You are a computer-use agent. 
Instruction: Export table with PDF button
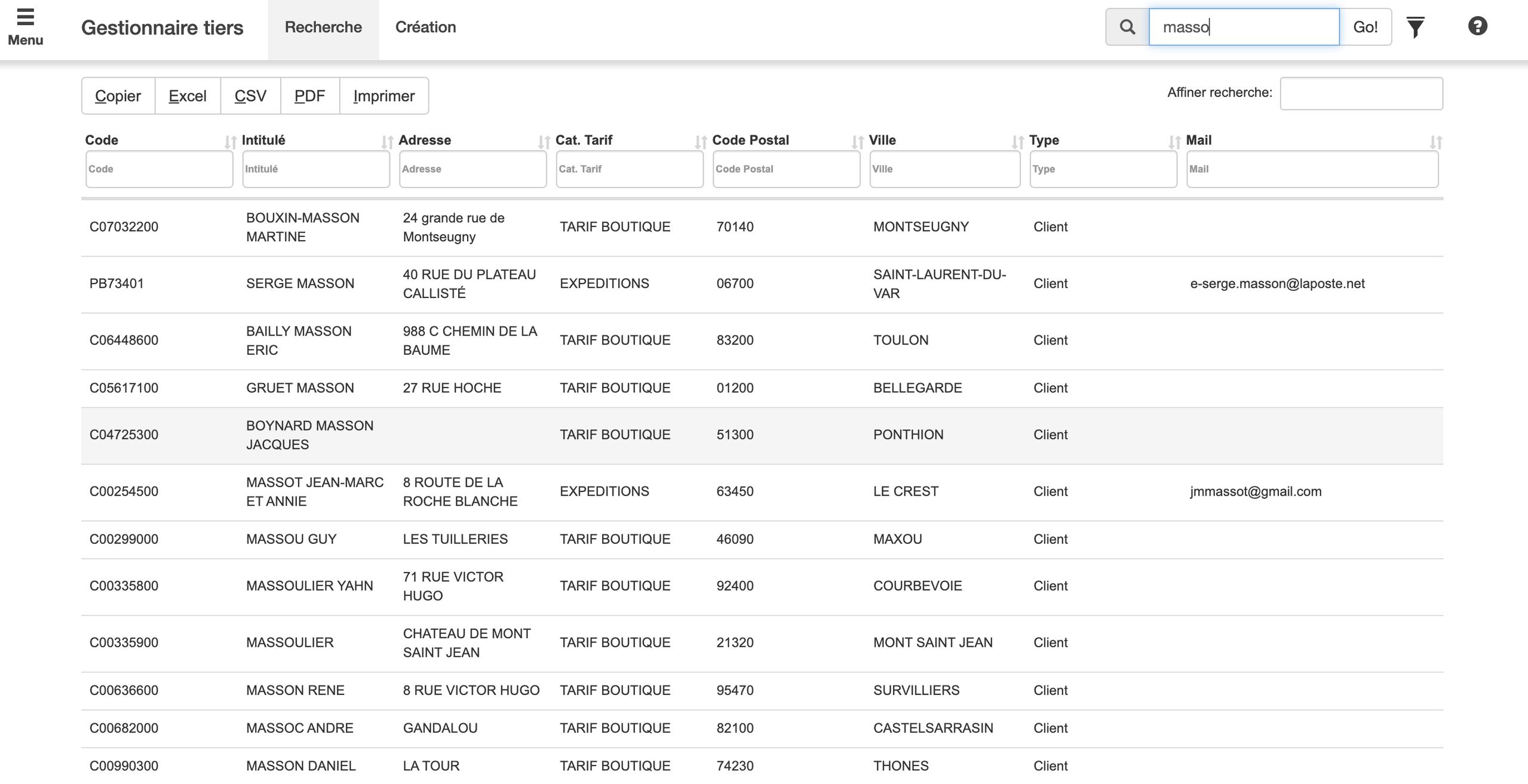tap(309, 96)
